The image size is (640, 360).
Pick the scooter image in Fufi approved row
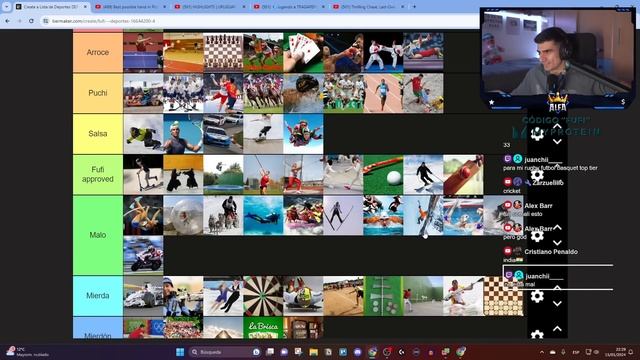click(143, 174)
